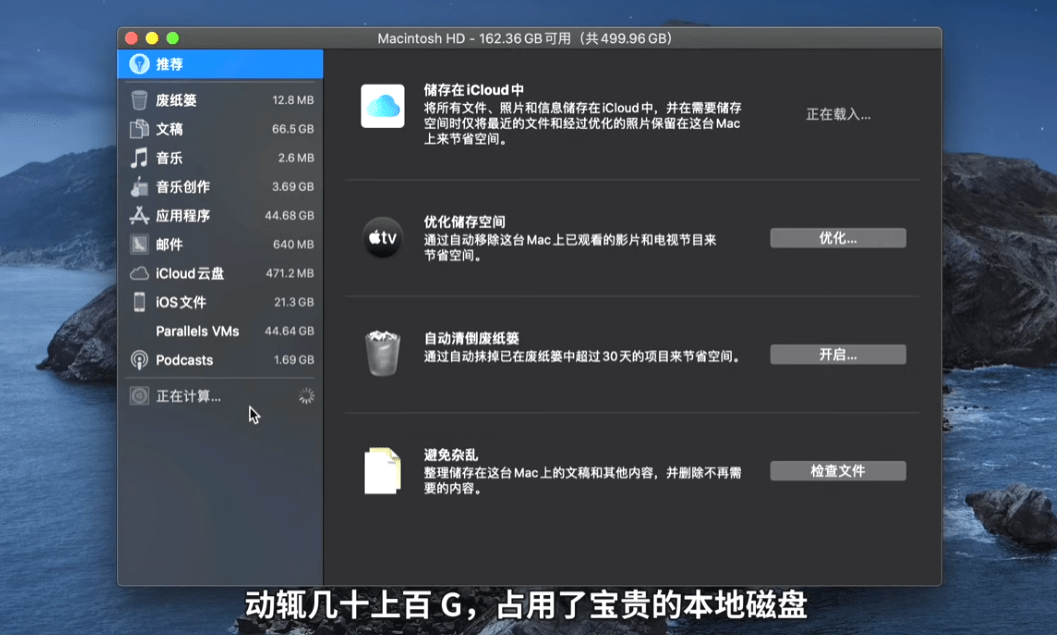Click the 开启... button

838,355
